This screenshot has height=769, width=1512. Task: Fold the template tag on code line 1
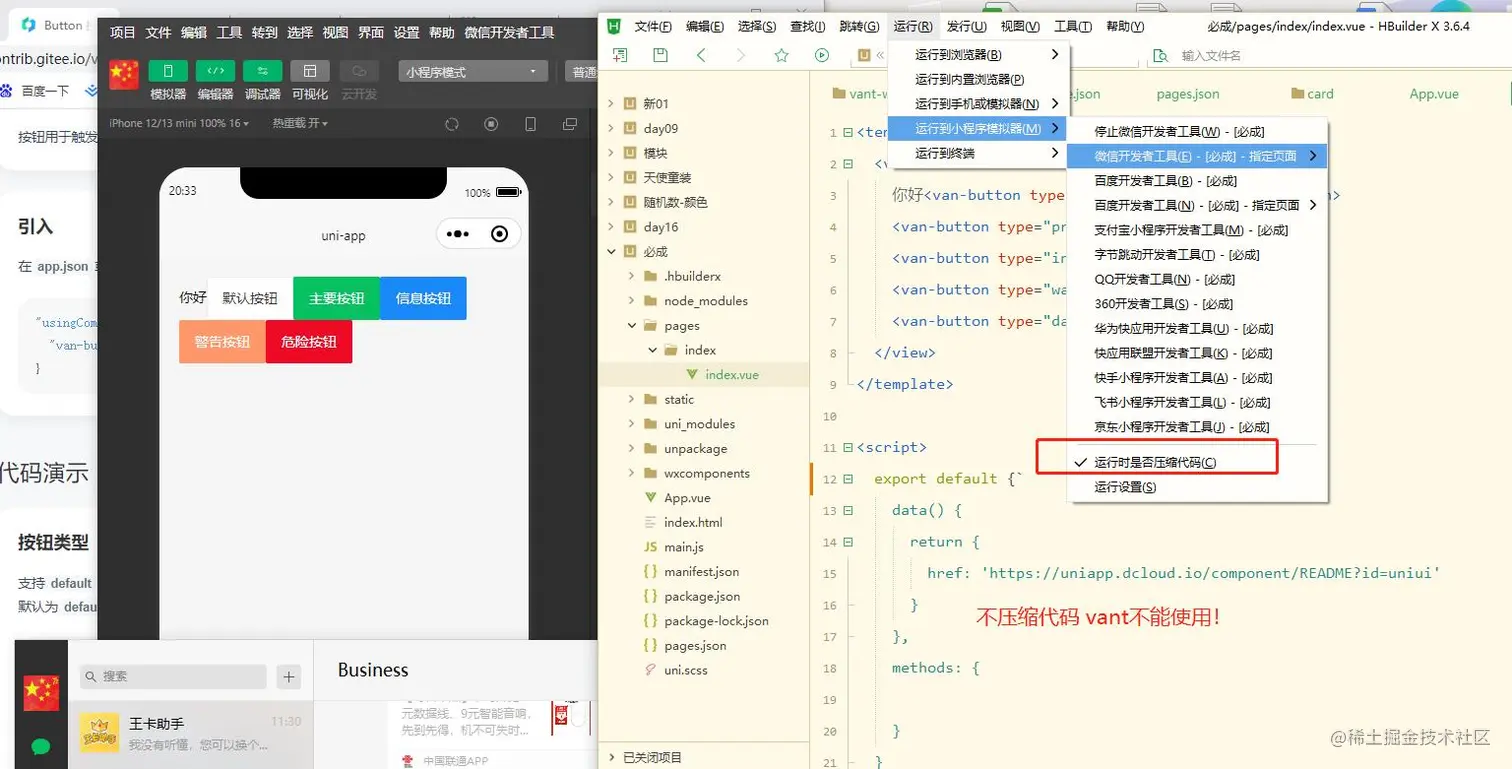tap(848, 132)
